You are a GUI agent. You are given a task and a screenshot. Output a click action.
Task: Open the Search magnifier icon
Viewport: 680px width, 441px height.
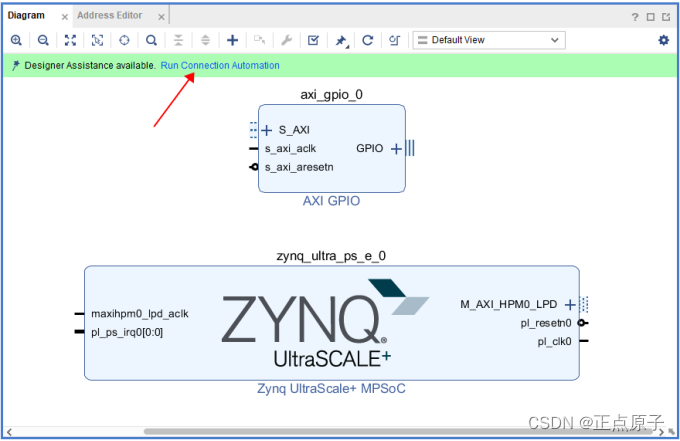[151, 40]
